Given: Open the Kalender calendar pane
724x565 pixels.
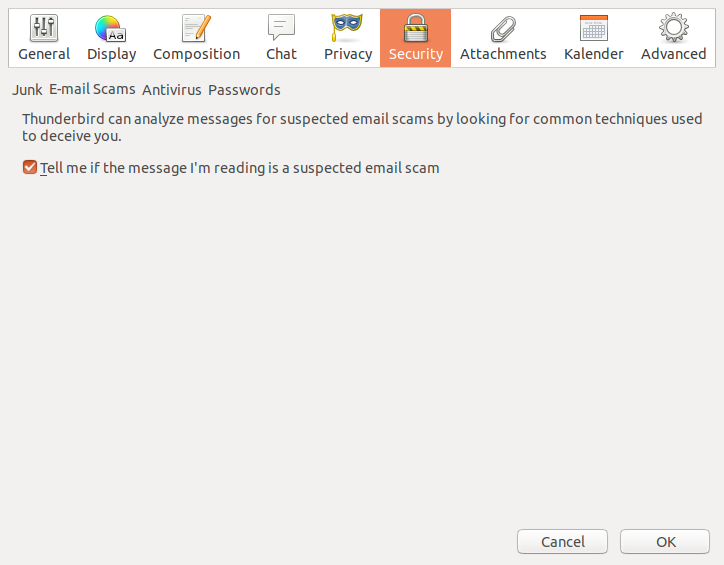Looking at the screenshot, I should pos(593,38).
